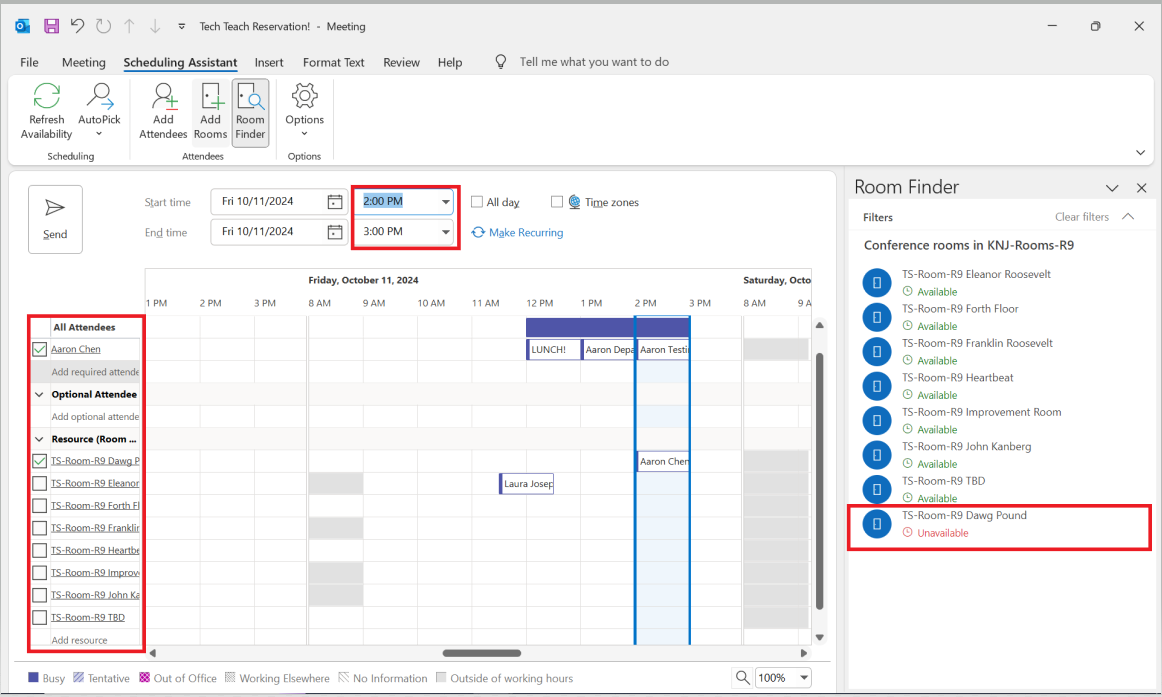Open the Options gear menu

point(304,97)
